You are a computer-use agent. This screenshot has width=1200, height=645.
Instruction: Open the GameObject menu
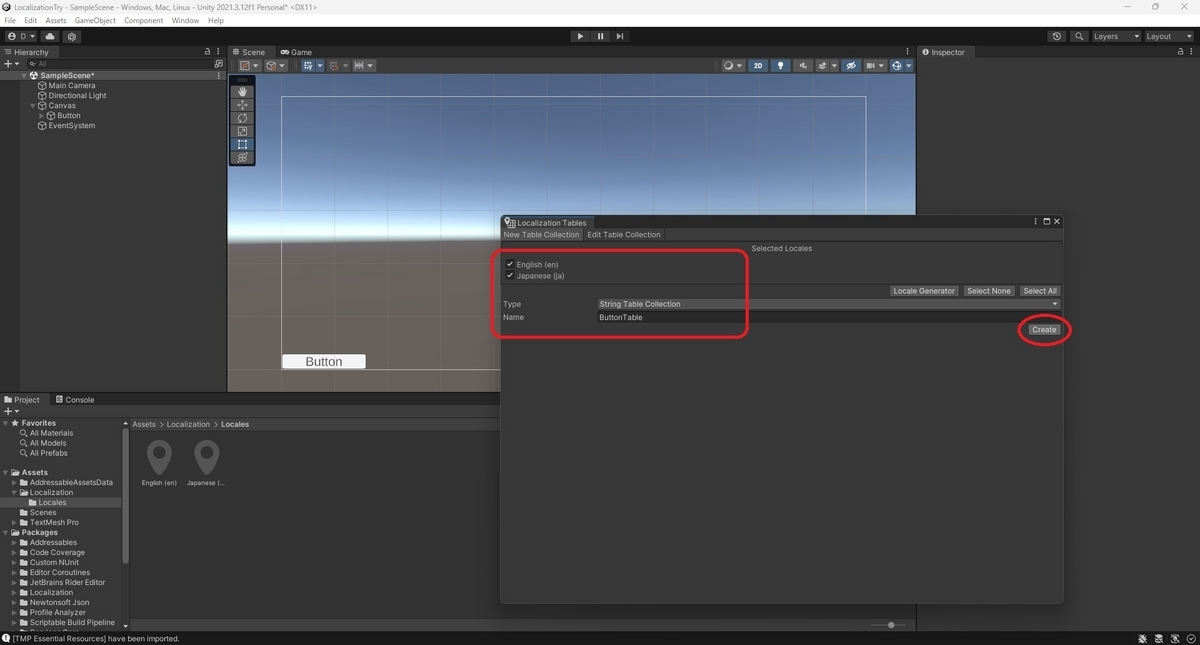click(94, 19)
